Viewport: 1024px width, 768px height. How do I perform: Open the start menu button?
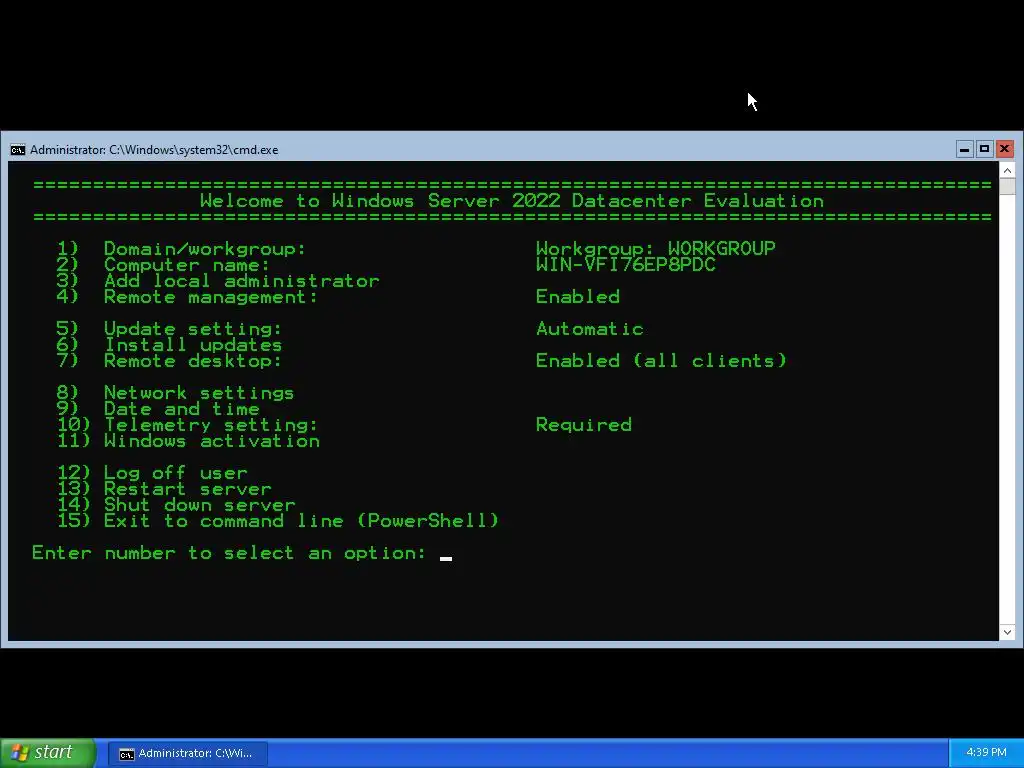tap(48, 753)
